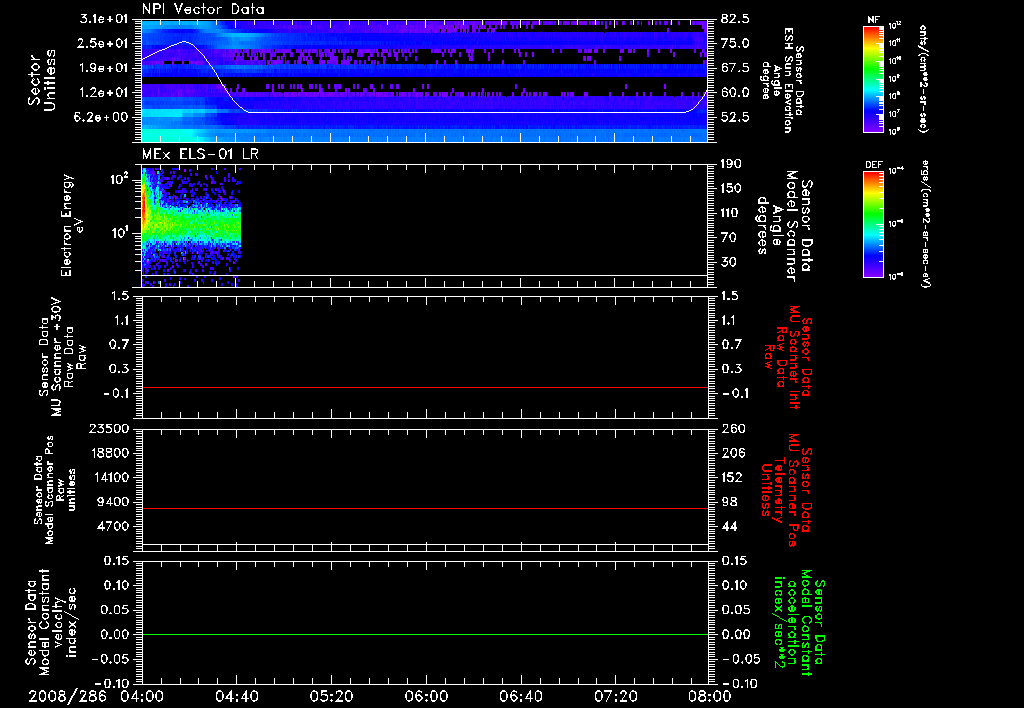Click the red line in Scanner Pos panel
The image size is (1024, 708).
point(424,508)
